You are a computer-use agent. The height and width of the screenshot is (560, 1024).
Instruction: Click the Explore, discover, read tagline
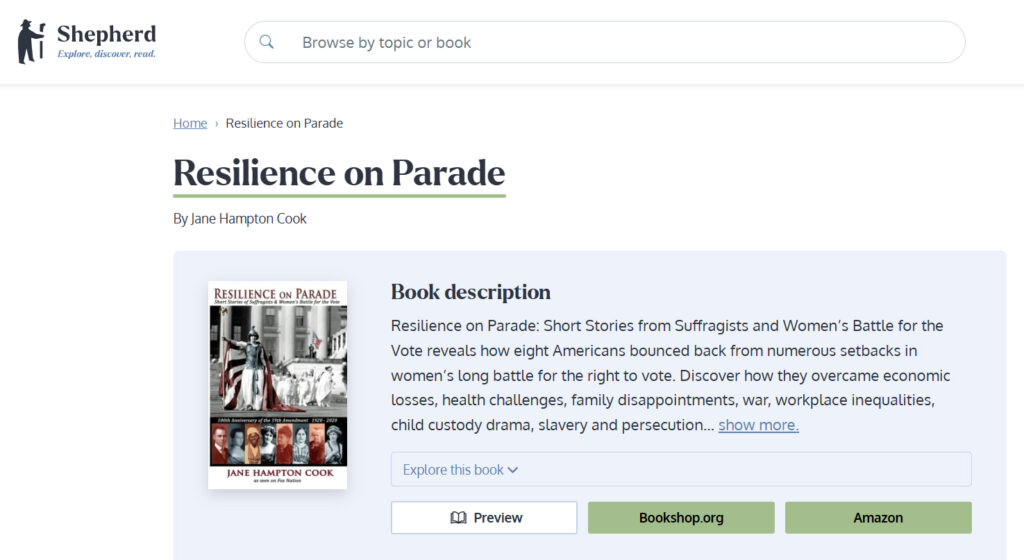point(106,54)
